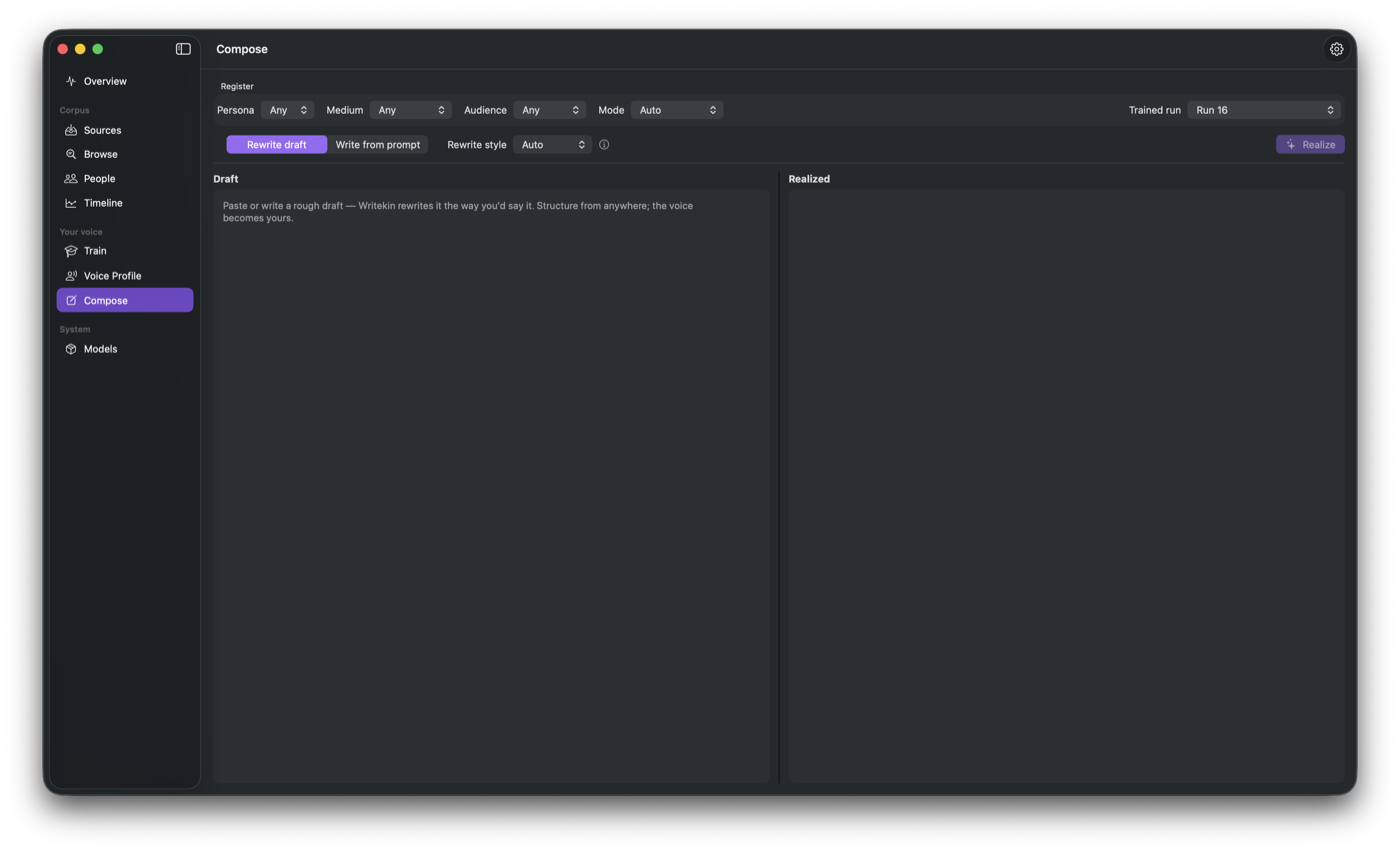Maximize window with green button
The width and height of the screenshot is (1400, 852).
(98, 49)
